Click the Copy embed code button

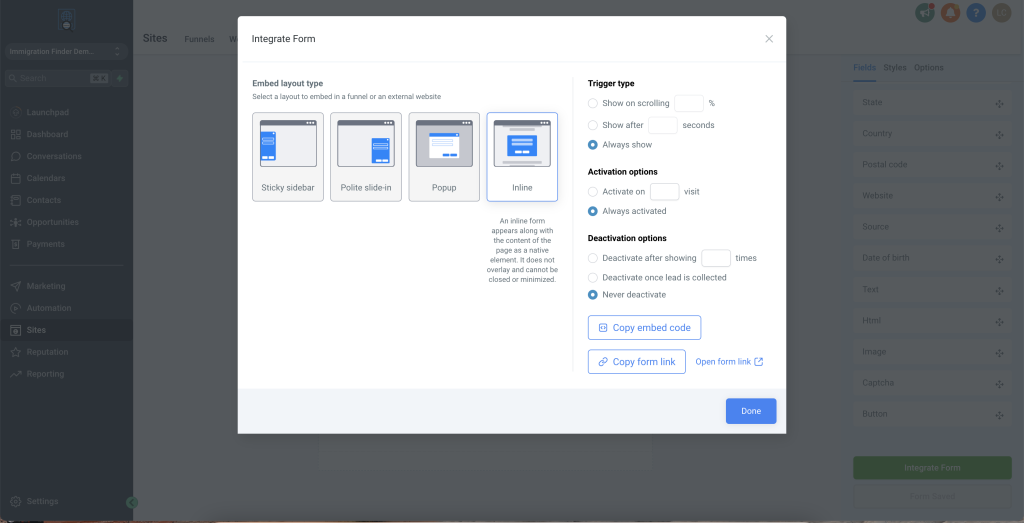coord(644,328)
